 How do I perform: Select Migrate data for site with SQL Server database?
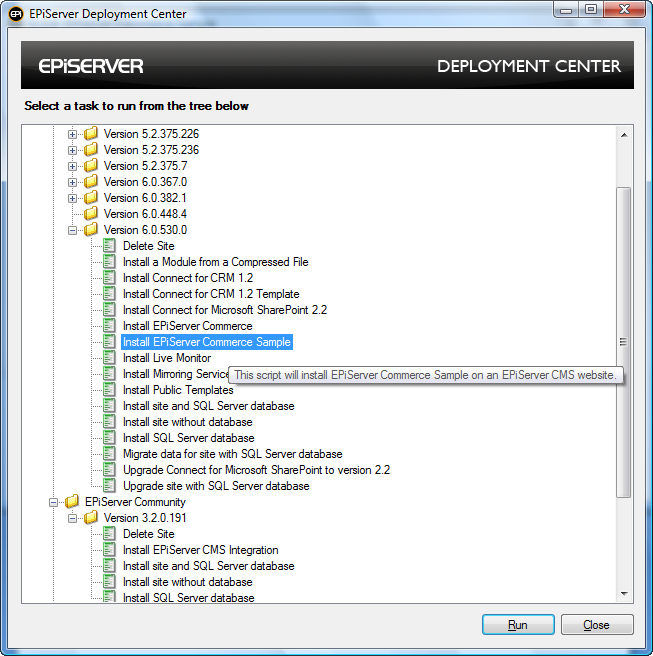click(x=232, y=454)
